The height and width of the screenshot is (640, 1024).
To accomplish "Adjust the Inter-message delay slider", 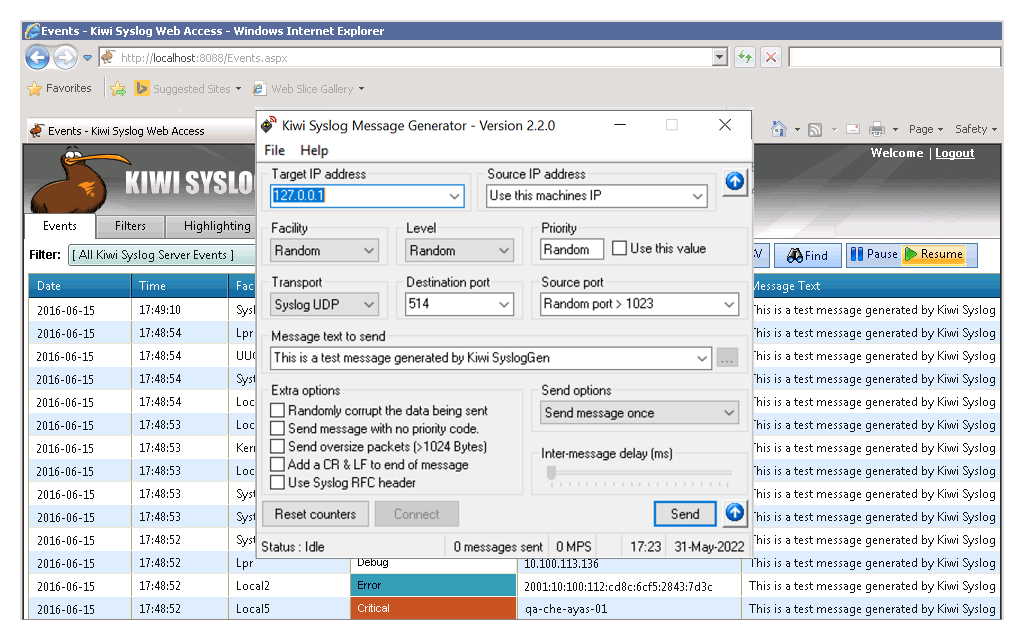I will point(551,471).
